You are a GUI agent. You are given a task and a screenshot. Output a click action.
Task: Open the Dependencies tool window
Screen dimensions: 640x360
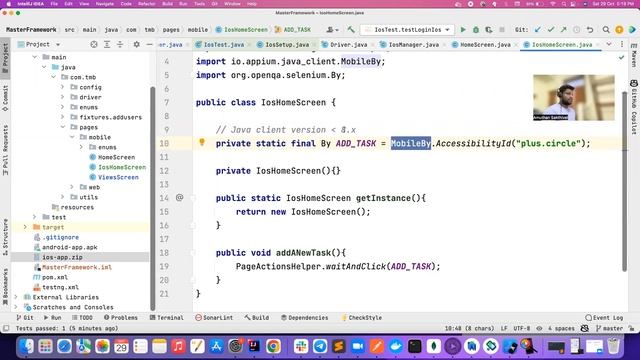[x=304, y=318]
